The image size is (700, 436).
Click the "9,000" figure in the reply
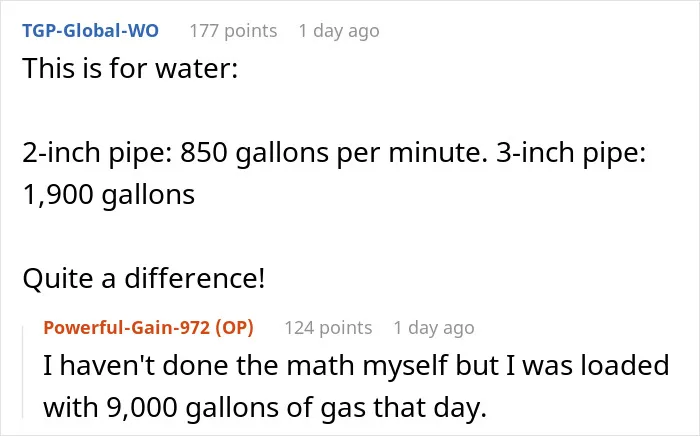[142, 407]
